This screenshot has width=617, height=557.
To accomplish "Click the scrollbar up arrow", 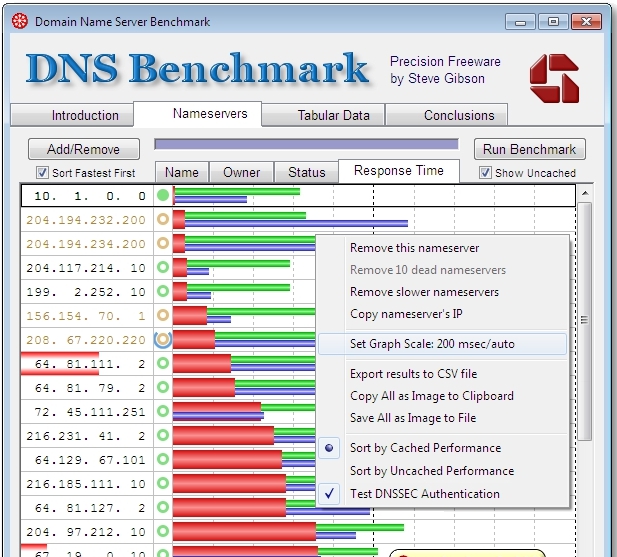I will pos(585,193).
